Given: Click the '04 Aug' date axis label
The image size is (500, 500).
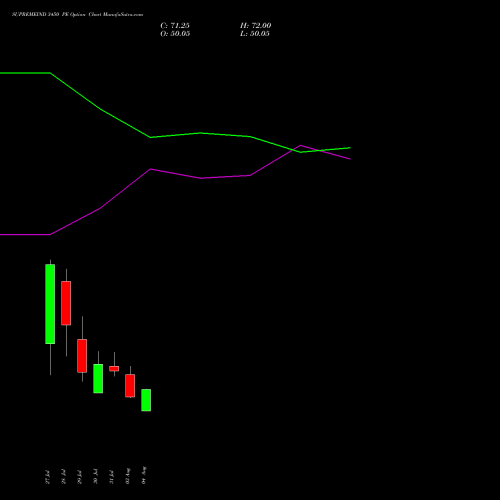Looking at the screenshot, I should [x=144, y=475].
